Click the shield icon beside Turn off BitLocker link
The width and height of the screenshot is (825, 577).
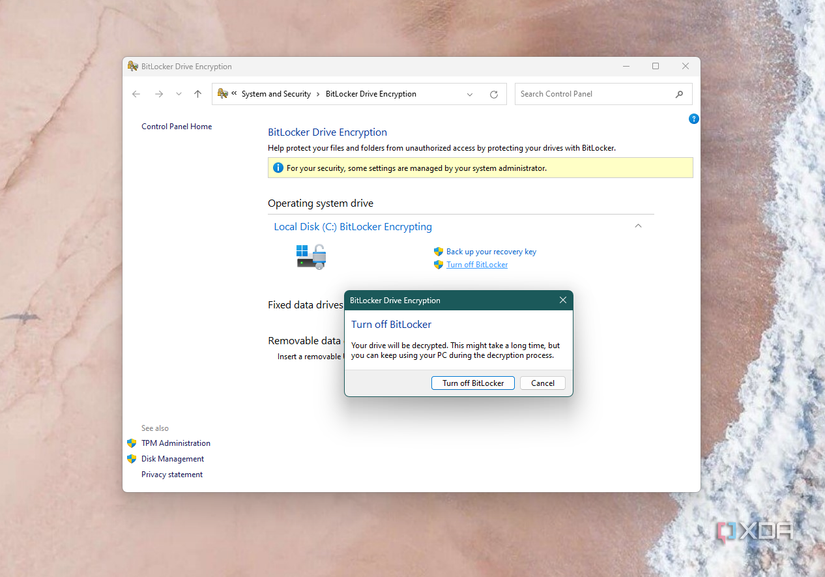click(x=438, y=265)
